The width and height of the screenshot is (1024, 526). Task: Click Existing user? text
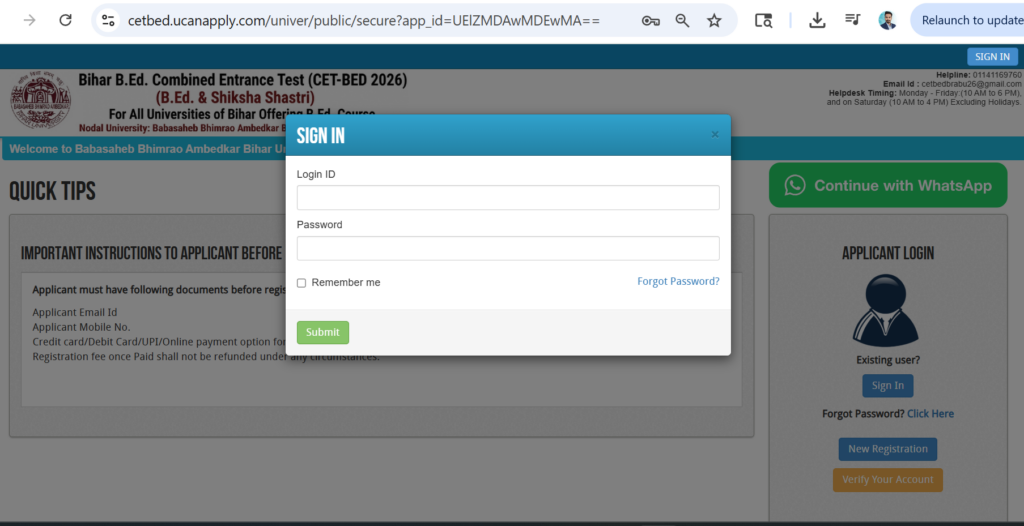[x=888, y=360]
